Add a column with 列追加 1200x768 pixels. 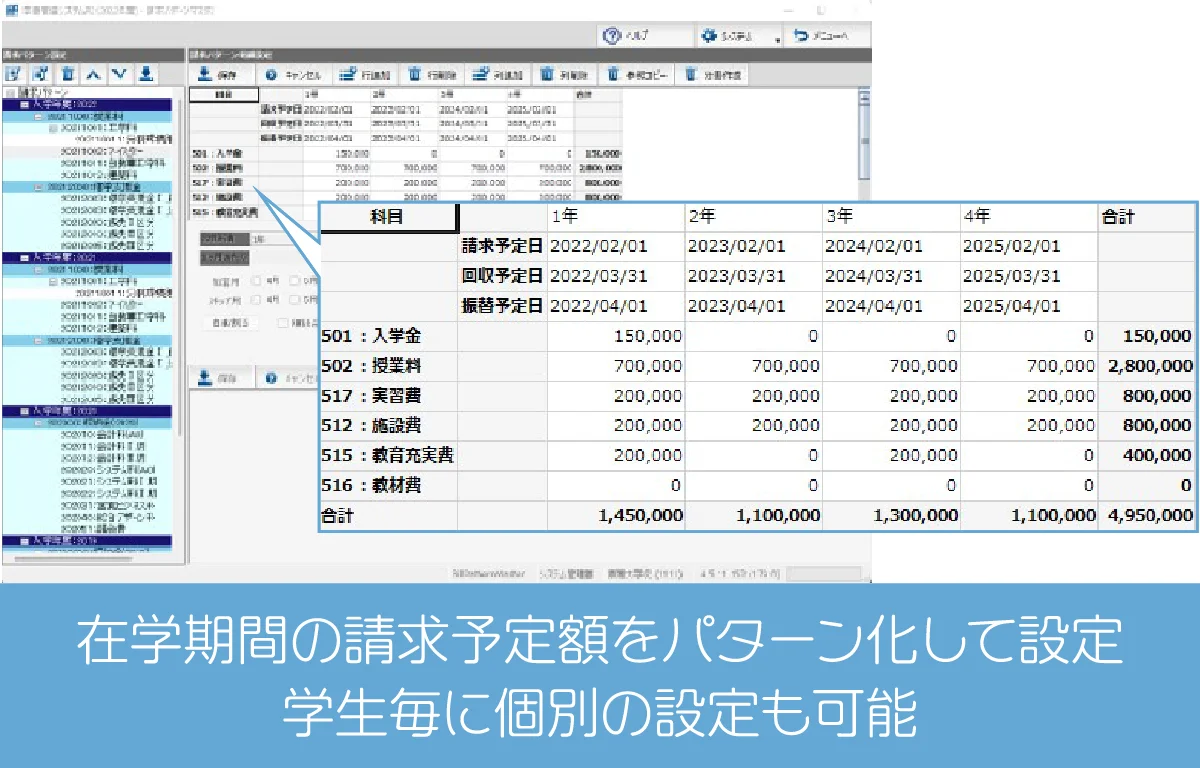[498, 75]
